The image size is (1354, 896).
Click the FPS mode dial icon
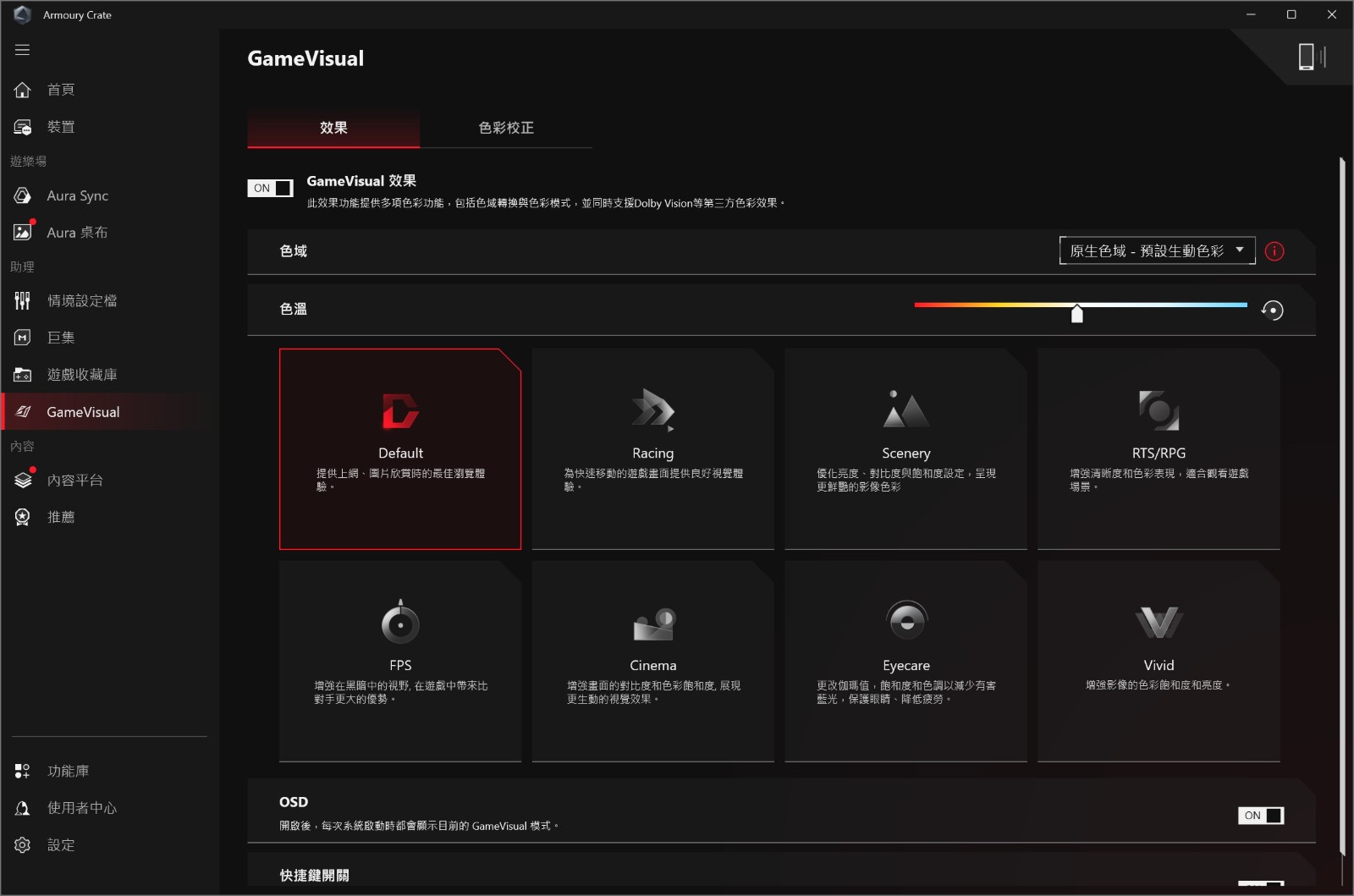click(x=400, y=622)
